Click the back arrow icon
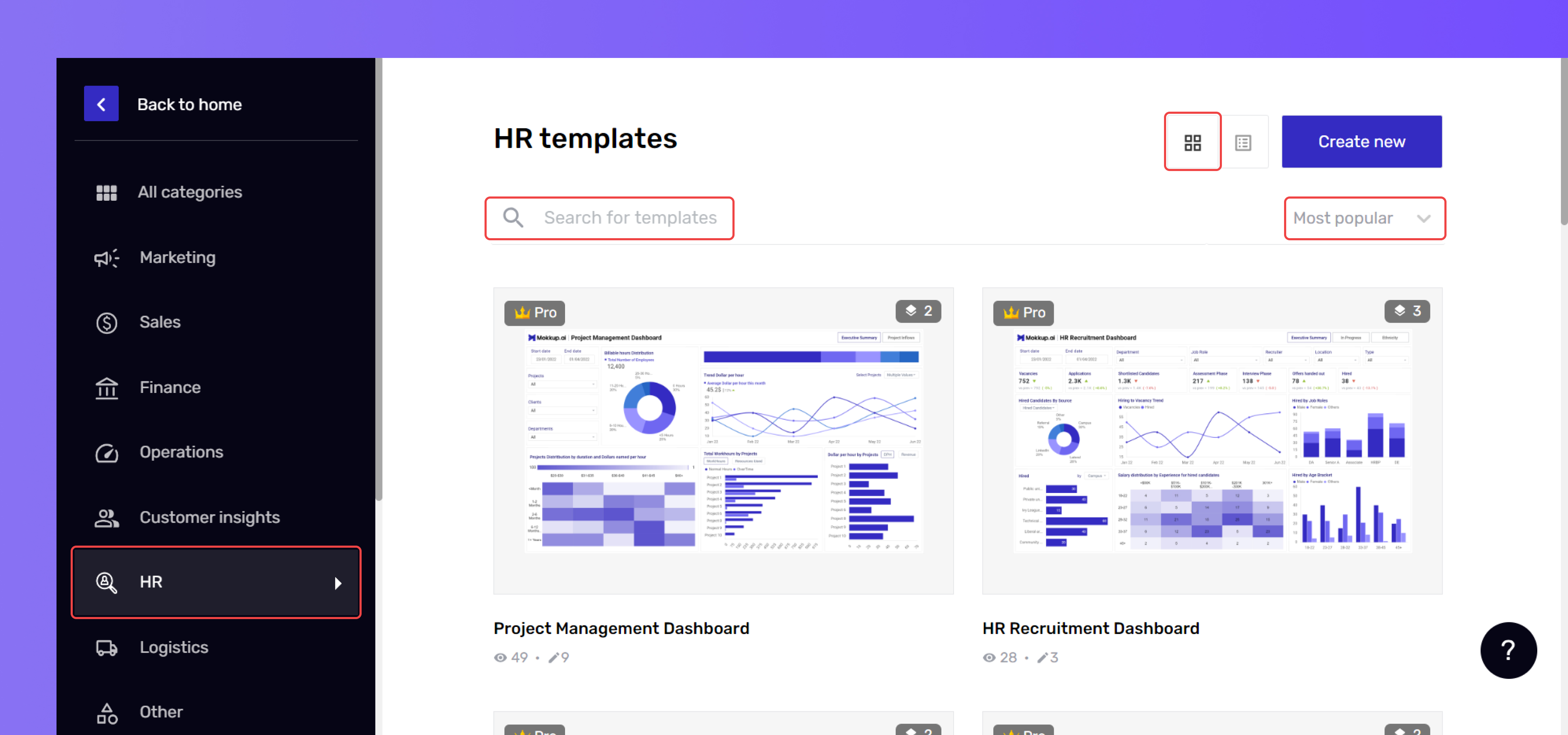1568x735 pixels. pos(101,104)
